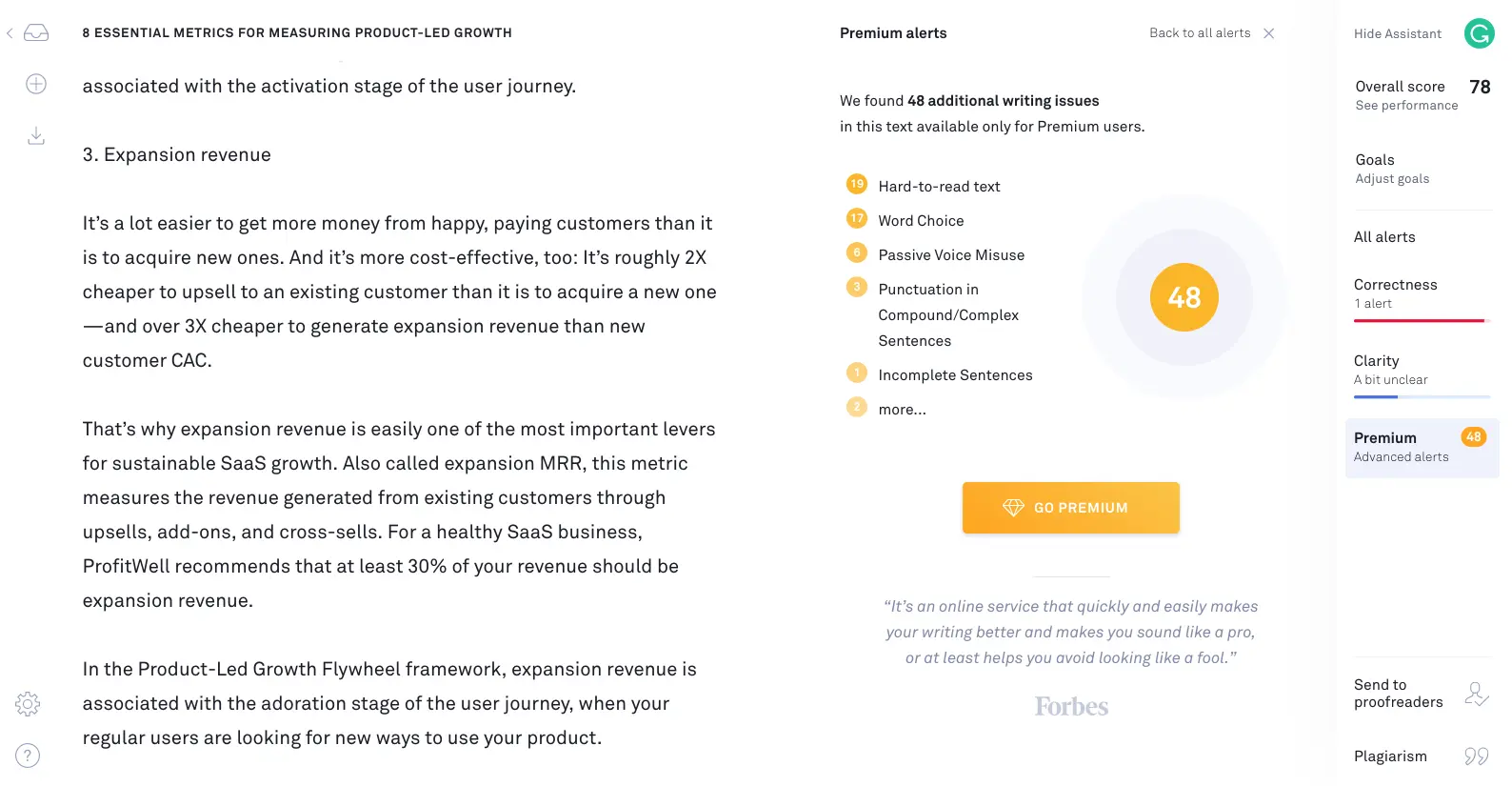Open Plagiarism check via the quotes icon
The image size is (1512, 786).
coord(1477,756)
